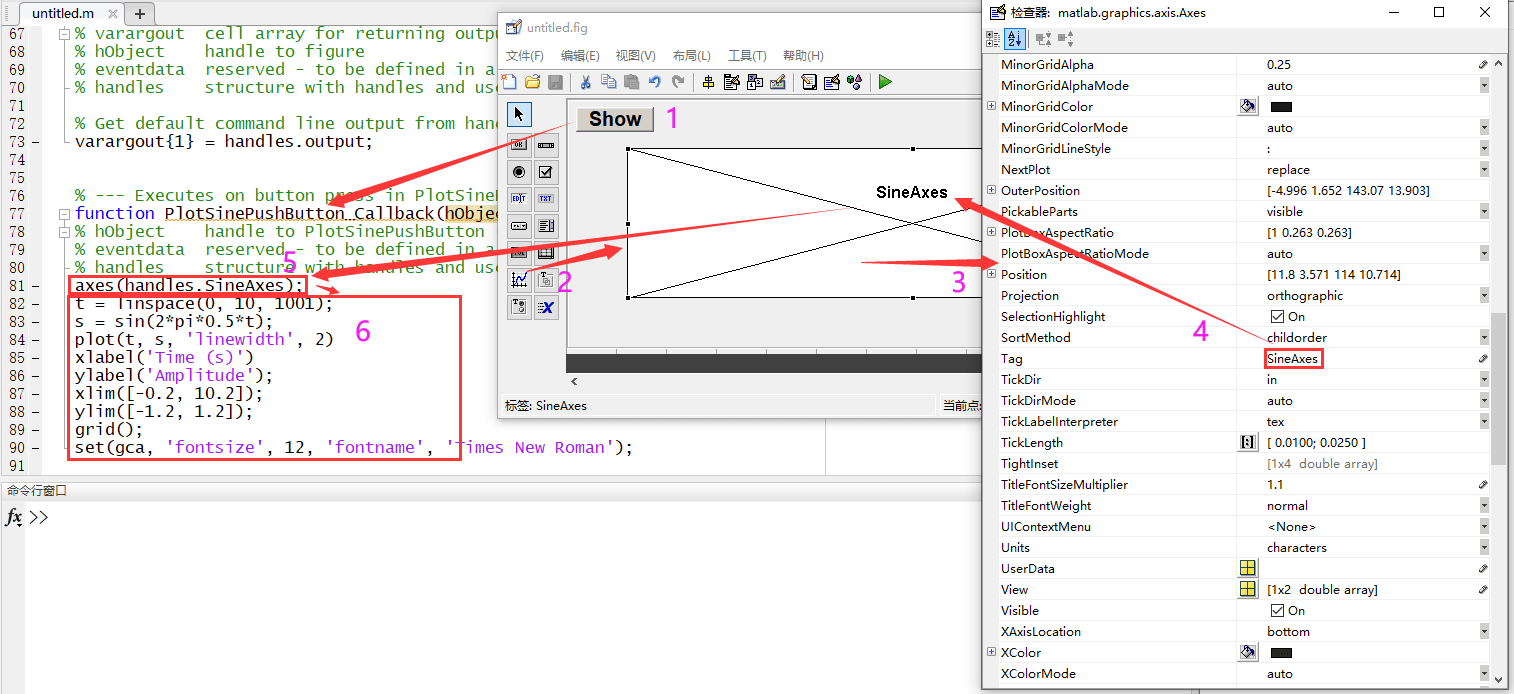This screenshot has width=1514, height=694.
Task: Open the UserData array editor icon
Action: pos(1248,568)
